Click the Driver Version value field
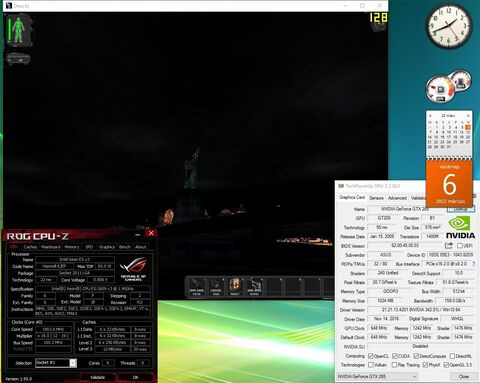 point(421,310)
